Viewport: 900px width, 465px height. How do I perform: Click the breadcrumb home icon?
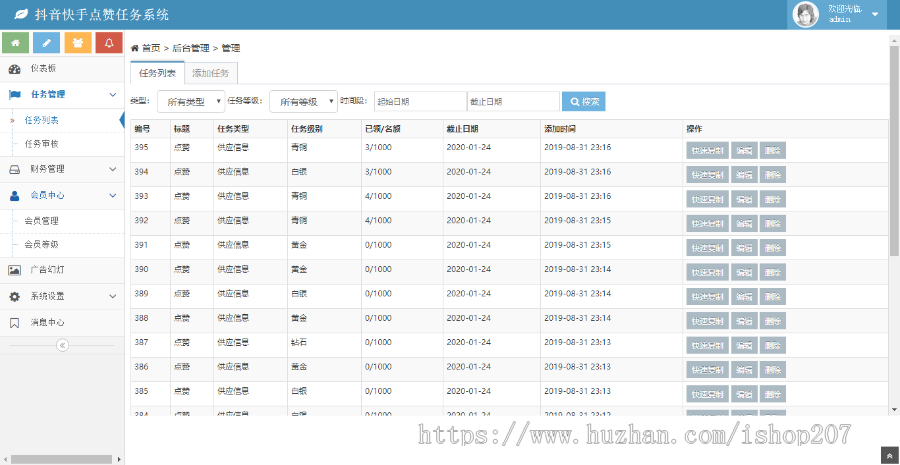click(x=135, y=48)
